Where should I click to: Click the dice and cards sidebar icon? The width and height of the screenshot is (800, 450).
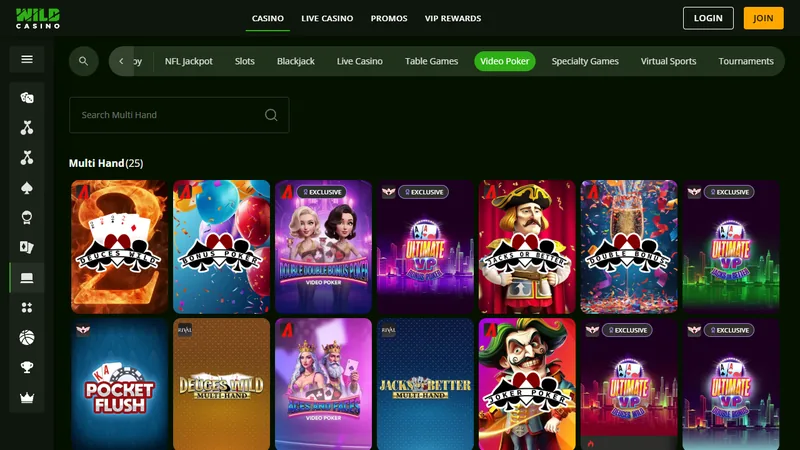pos(27,97)
